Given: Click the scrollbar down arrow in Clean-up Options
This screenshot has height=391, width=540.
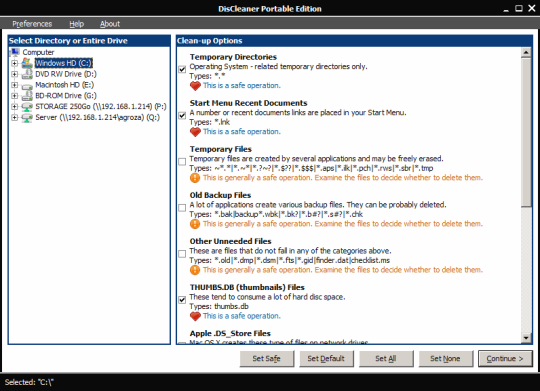Looking at the screenshot, I should tap(526, 338).
